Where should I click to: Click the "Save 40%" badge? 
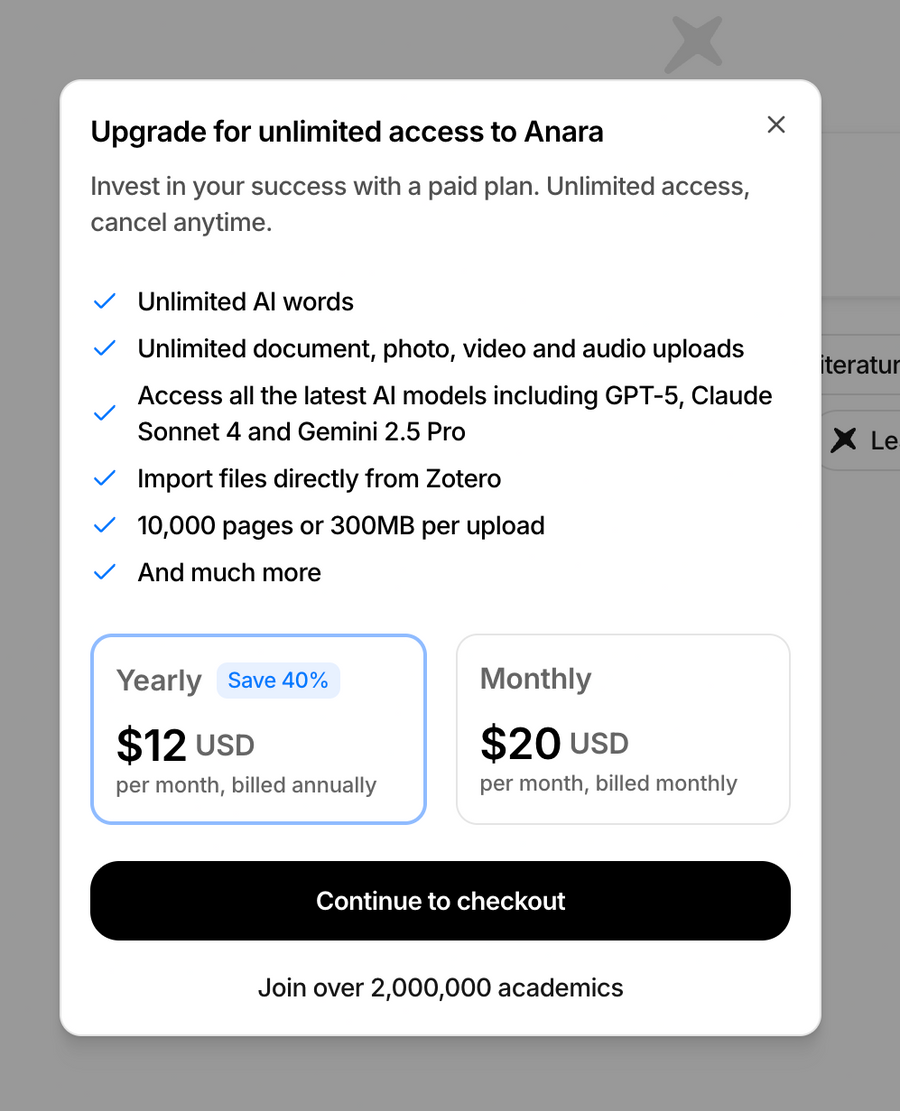point(278,680)
